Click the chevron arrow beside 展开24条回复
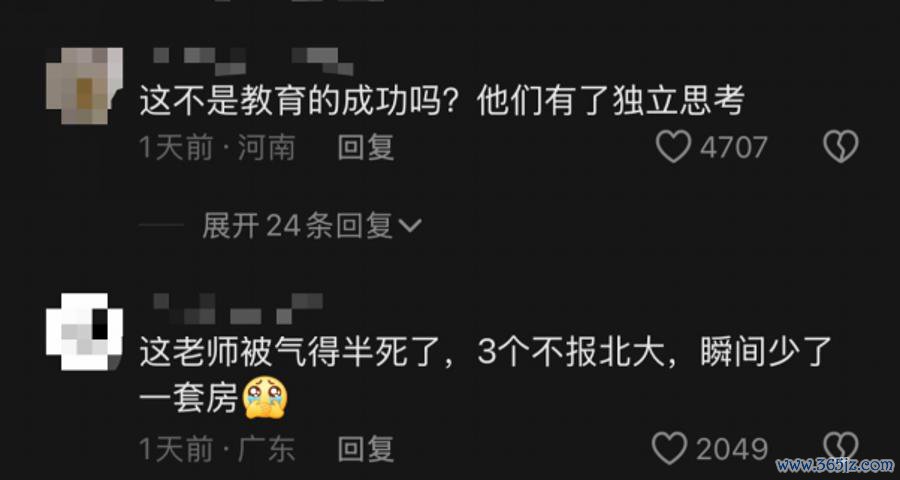900x480 pixels. (410, 227)
